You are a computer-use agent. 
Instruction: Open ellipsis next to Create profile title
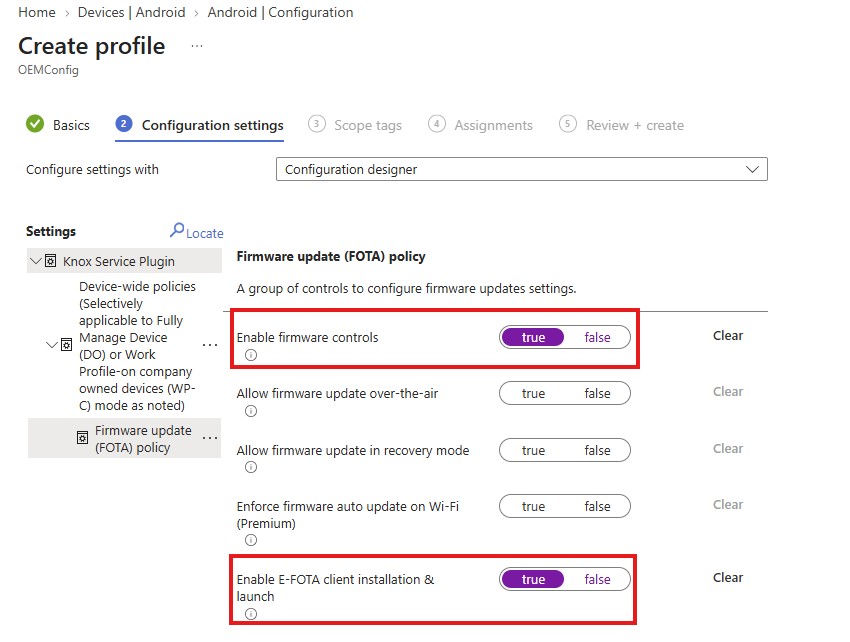[197, 46]
